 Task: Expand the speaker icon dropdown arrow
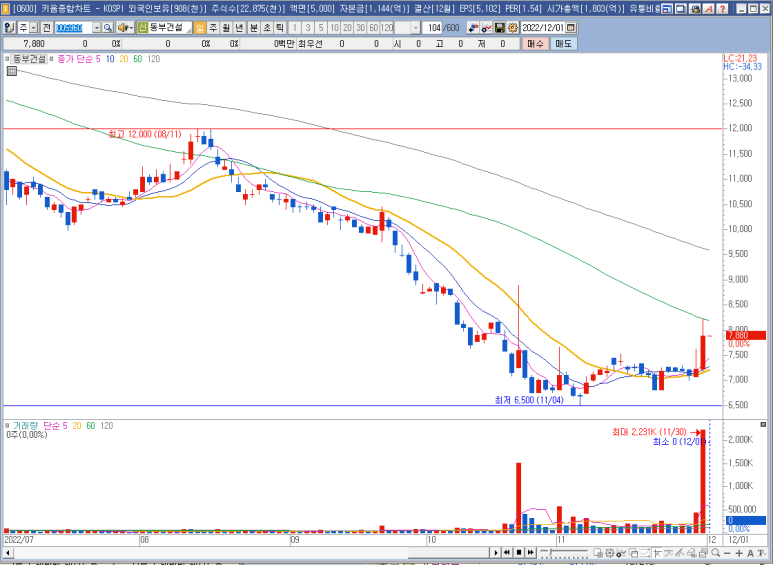click(132, 28)
